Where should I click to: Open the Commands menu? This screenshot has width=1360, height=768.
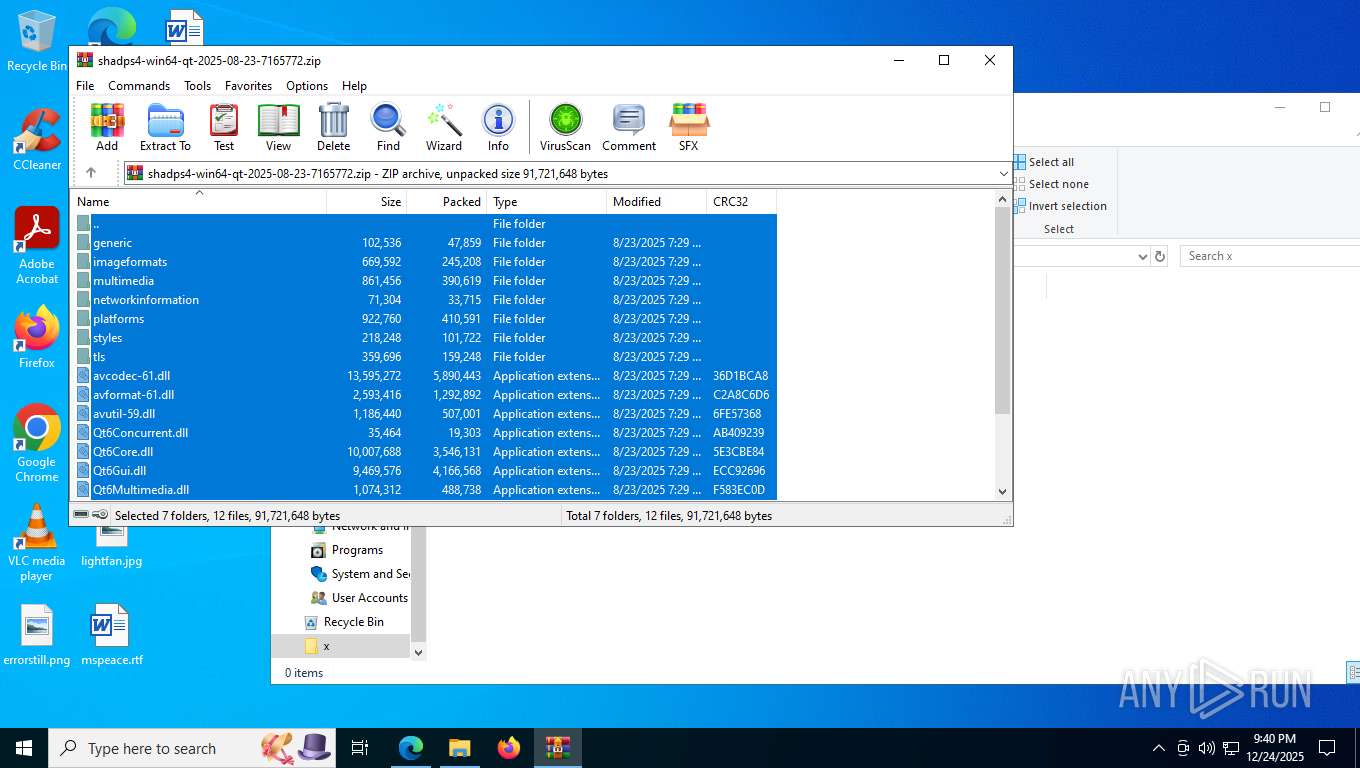139,86
